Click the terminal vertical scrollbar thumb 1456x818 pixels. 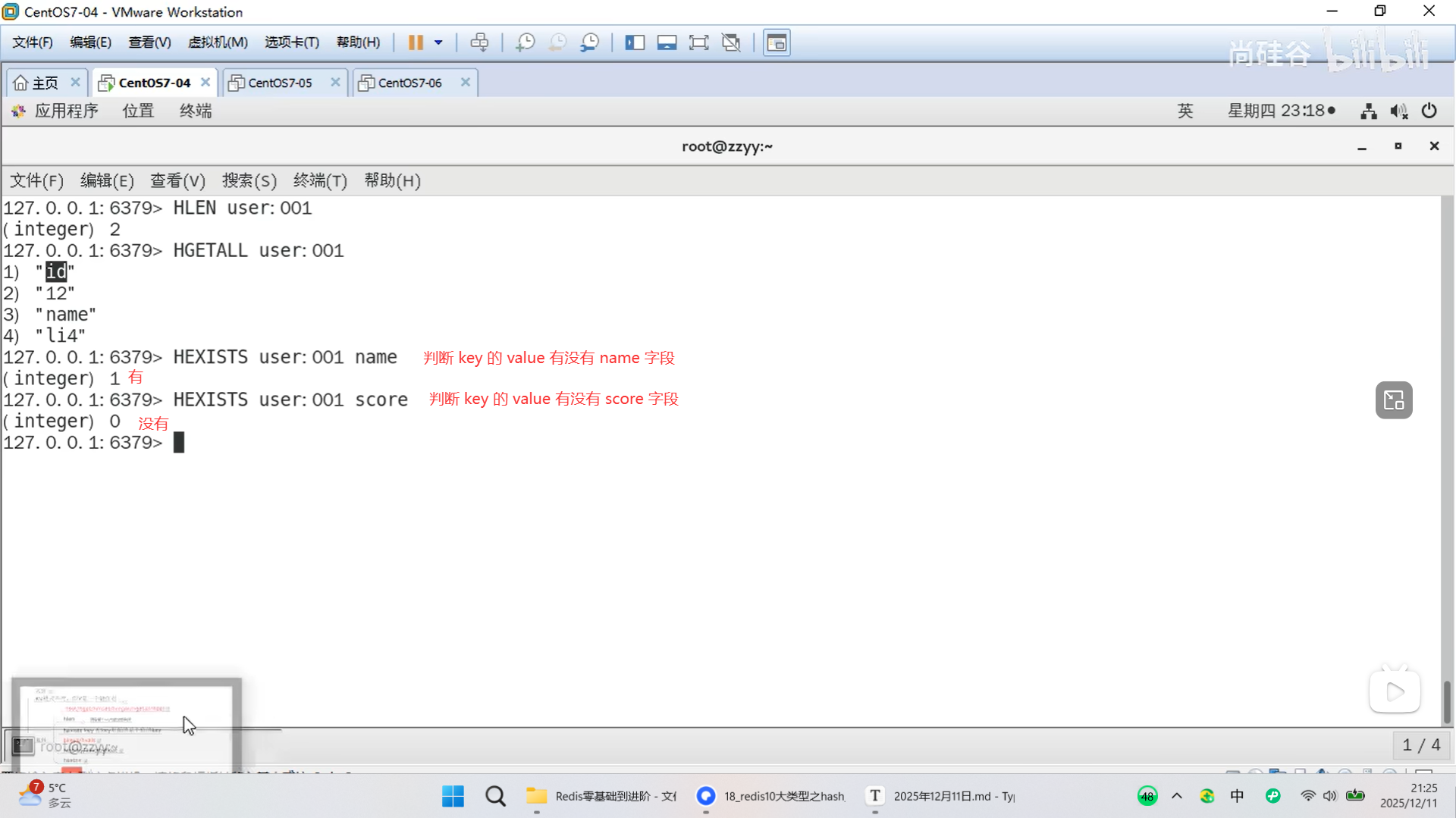point(1447,702)
